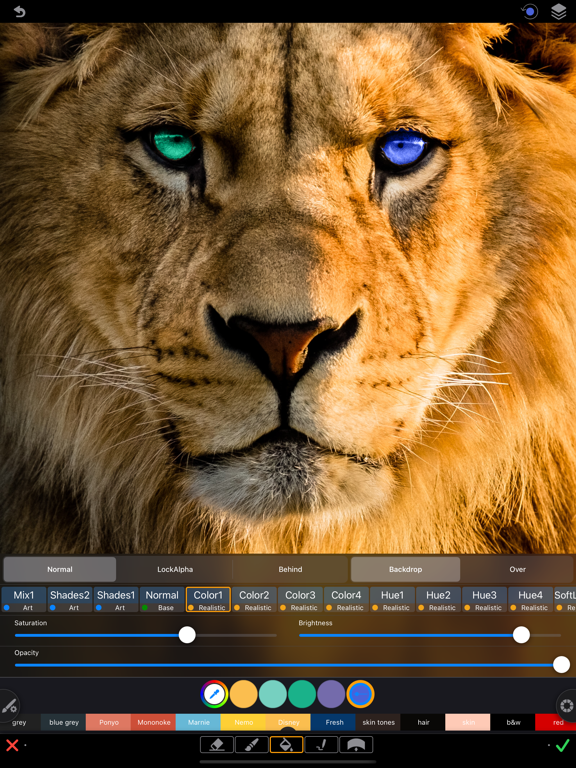Open brush settings on left edge
The width and height of the screenshot is (576, 768).
coord(9,706)
